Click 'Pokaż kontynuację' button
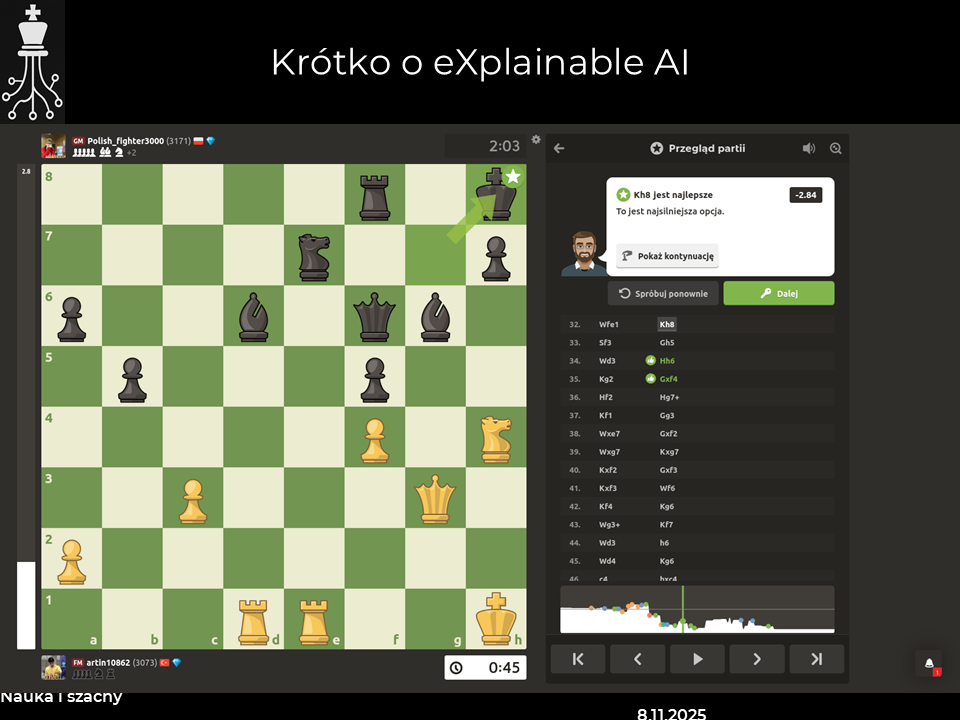The width and height of the screenshot is (960, 720). pyautogui.click(x=667, y=256)
